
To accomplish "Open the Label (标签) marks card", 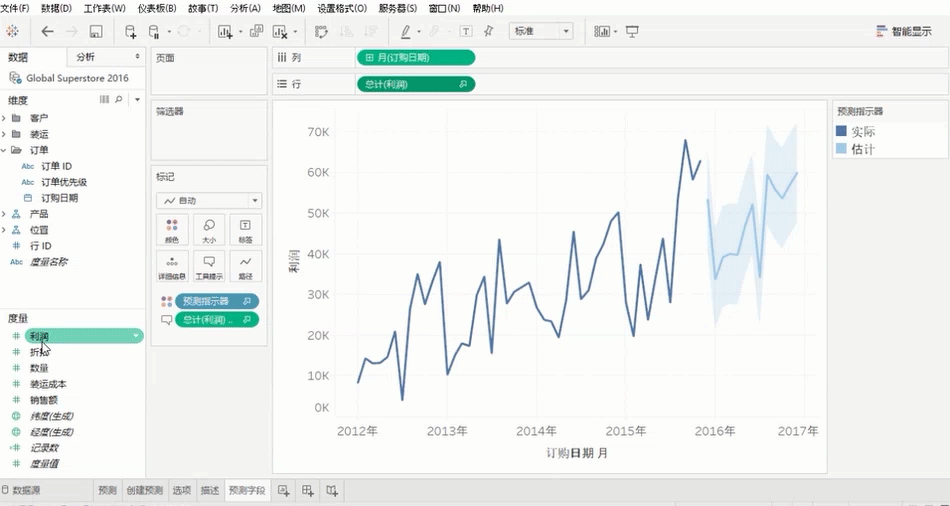I will pos(246,230).
